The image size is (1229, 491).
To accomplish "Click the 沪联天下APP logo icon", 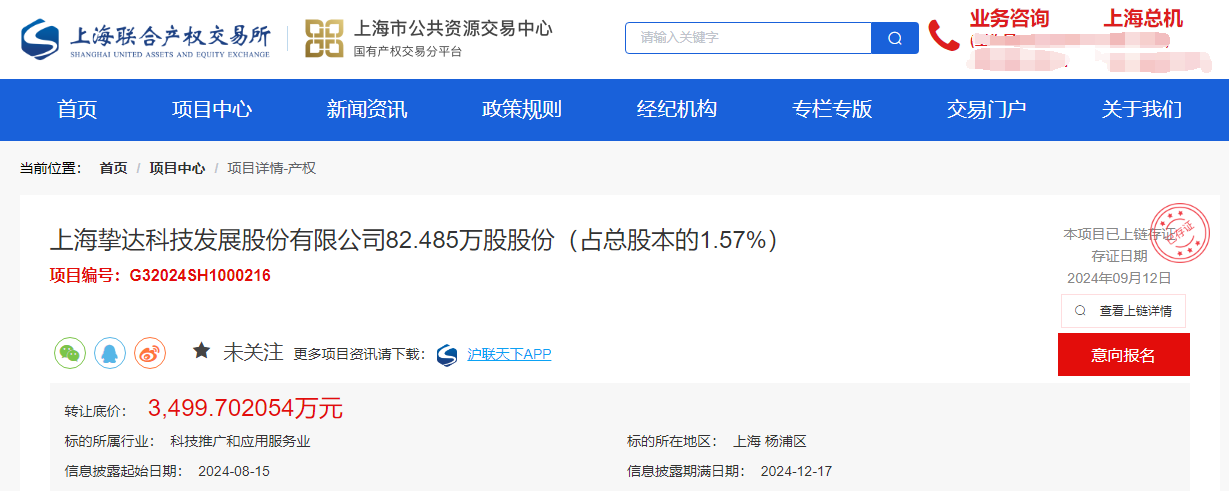I will [x=447, y=355].
